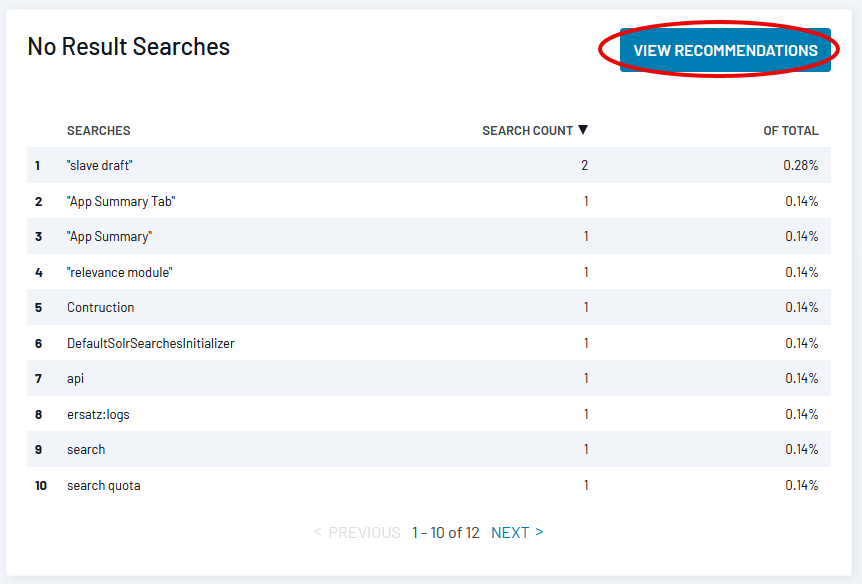Open the DefaultSolrSearchesInitializer search entry
The image size is (862, 584).
tap(151, 343)
